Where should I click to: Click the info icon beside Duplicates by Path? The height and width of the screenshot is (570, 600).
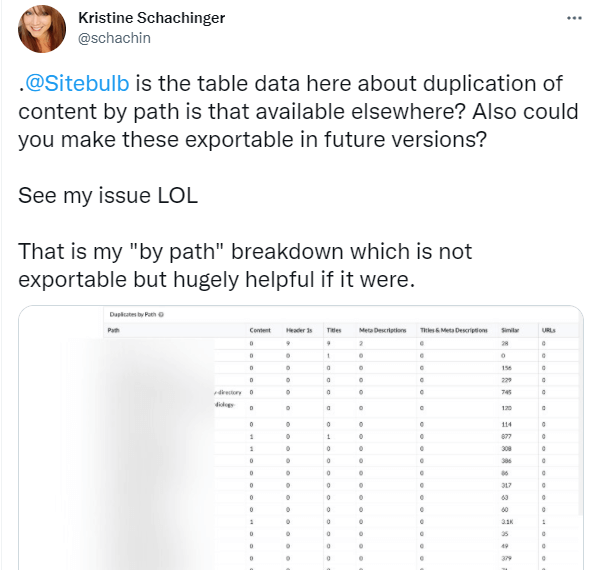pyautogui.click(x=161, y=314)
